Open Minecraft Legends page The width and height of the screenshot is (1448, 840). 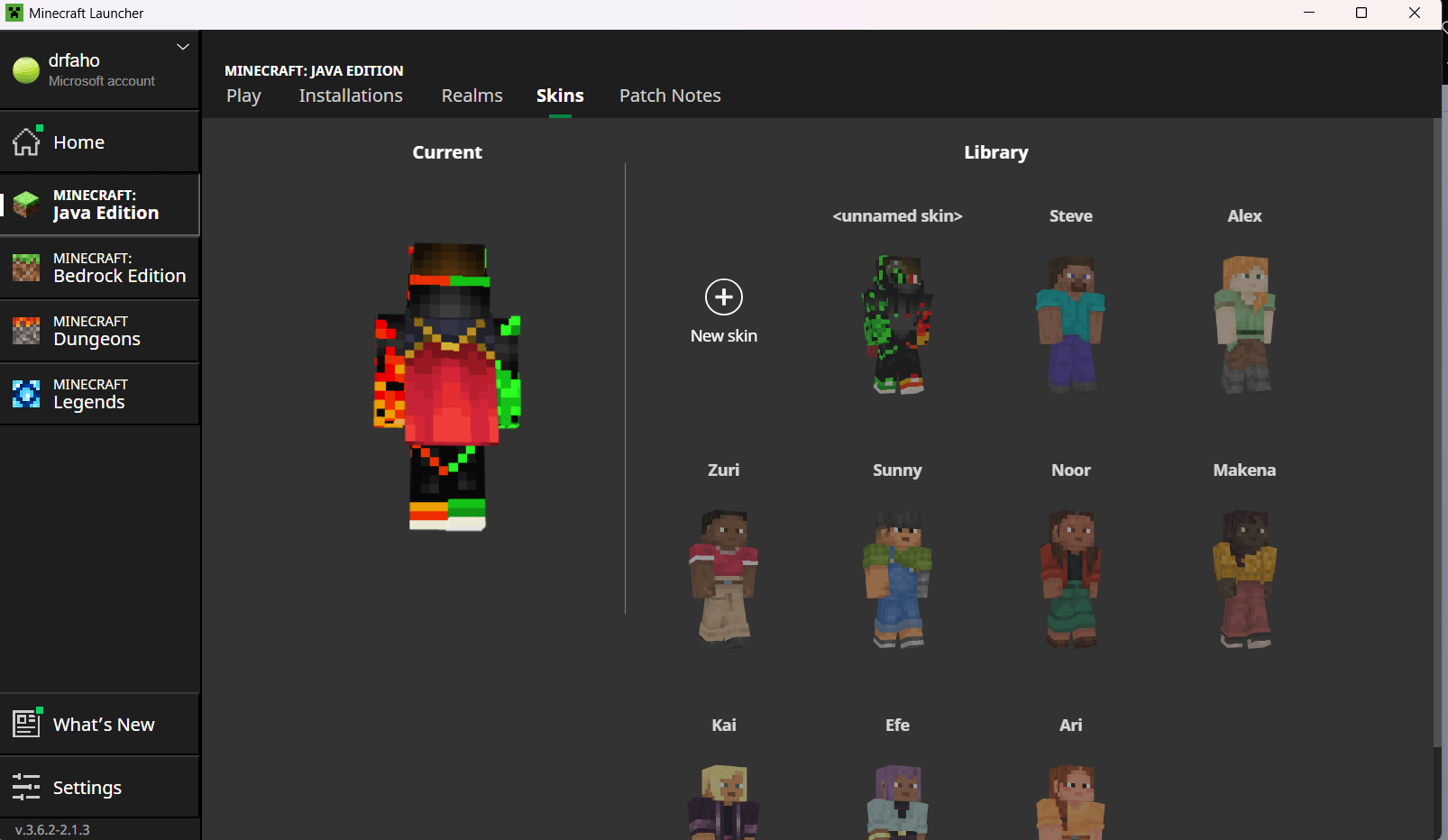pos(99,394)
